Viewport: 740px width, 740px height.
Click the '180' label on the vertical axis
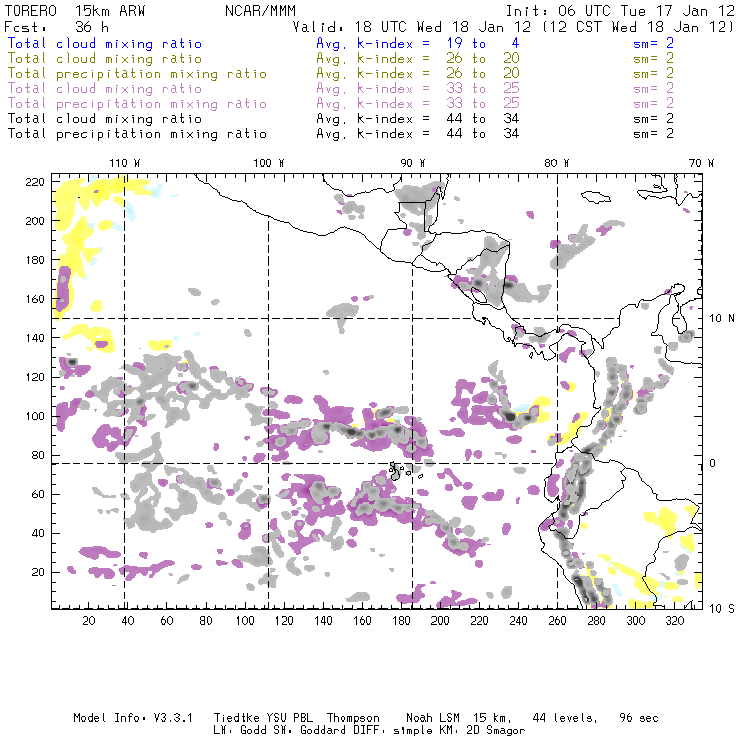click(35, 260)
